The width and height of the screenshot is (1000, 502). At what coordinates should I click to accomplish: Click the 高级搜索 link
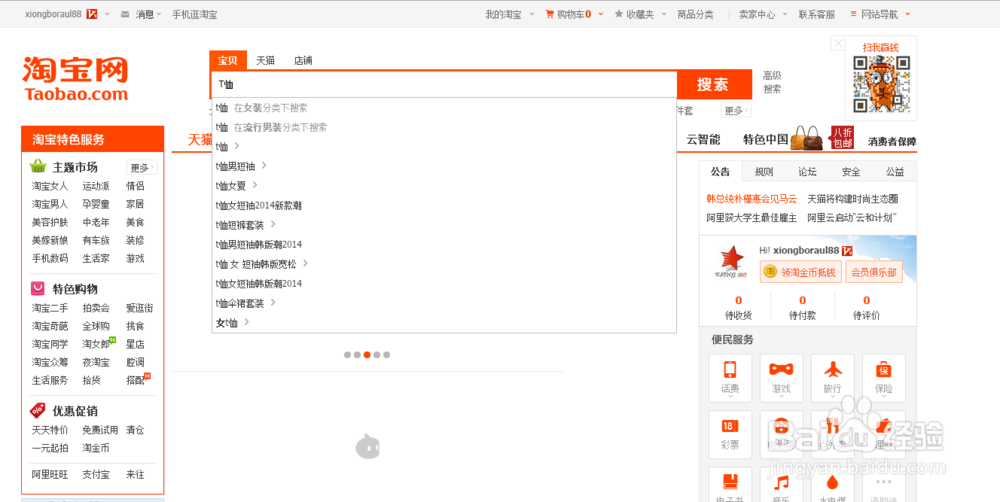click(x=772, y=82)
